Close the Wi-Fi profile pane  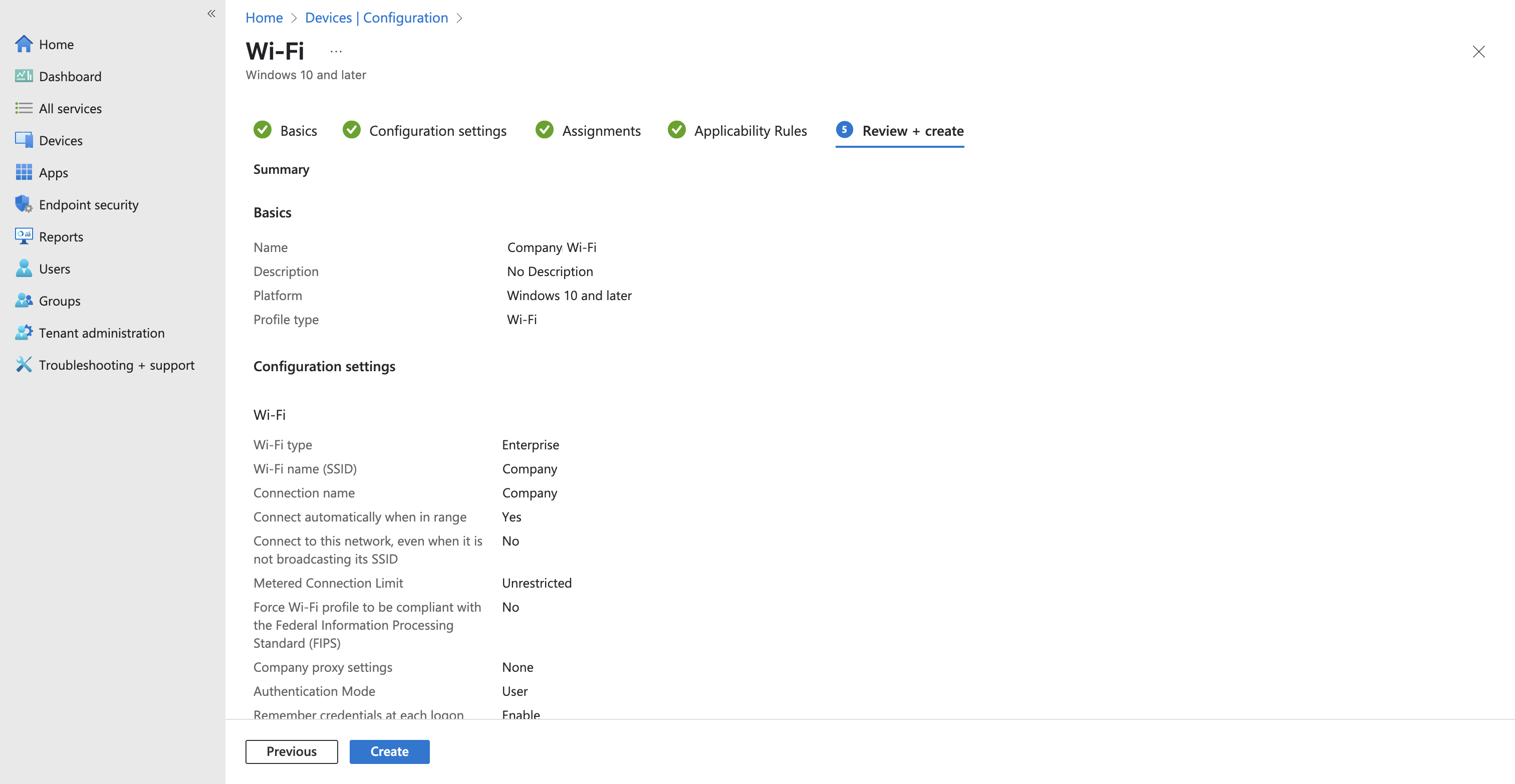[1478, 52]
